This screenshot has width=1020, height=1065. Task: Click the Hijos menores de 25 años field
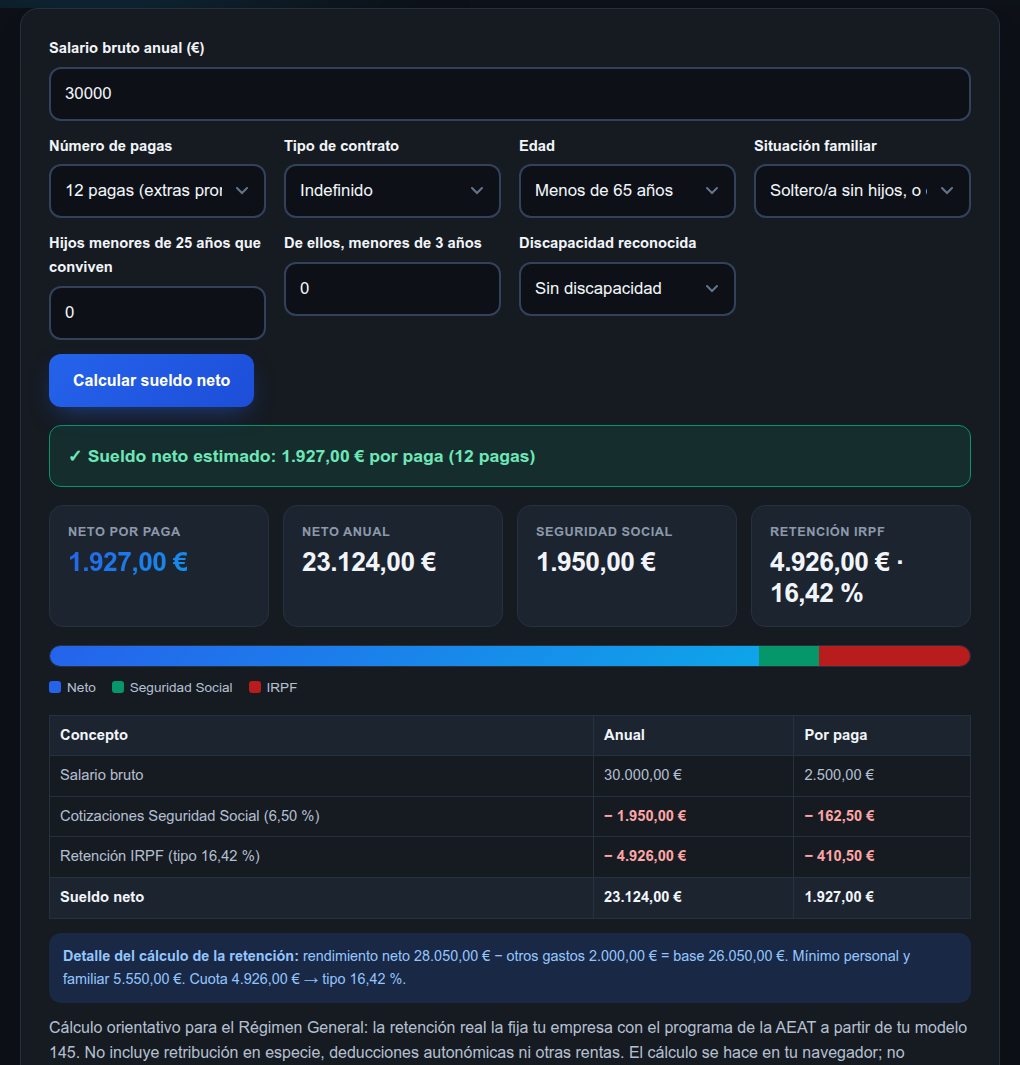click(x=157, y=312)
